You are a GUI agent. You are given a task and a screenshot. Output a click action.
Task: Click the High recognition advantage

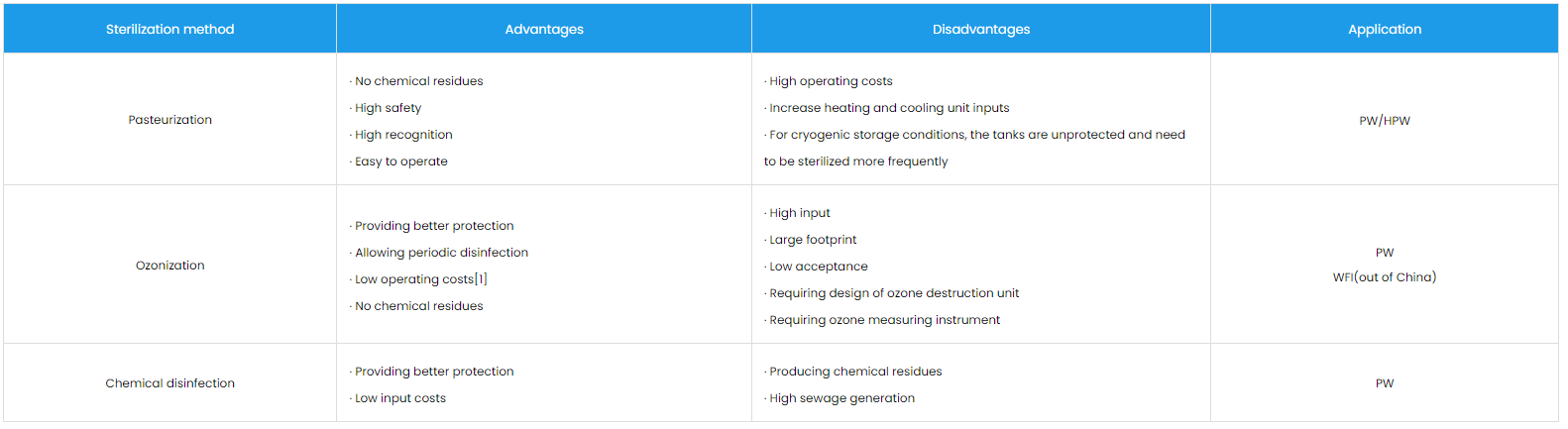pos(403,135)
